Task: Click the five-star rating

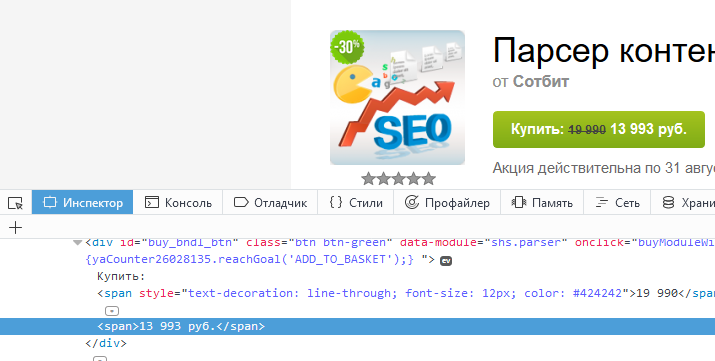Action: click(x=399, y=179)
